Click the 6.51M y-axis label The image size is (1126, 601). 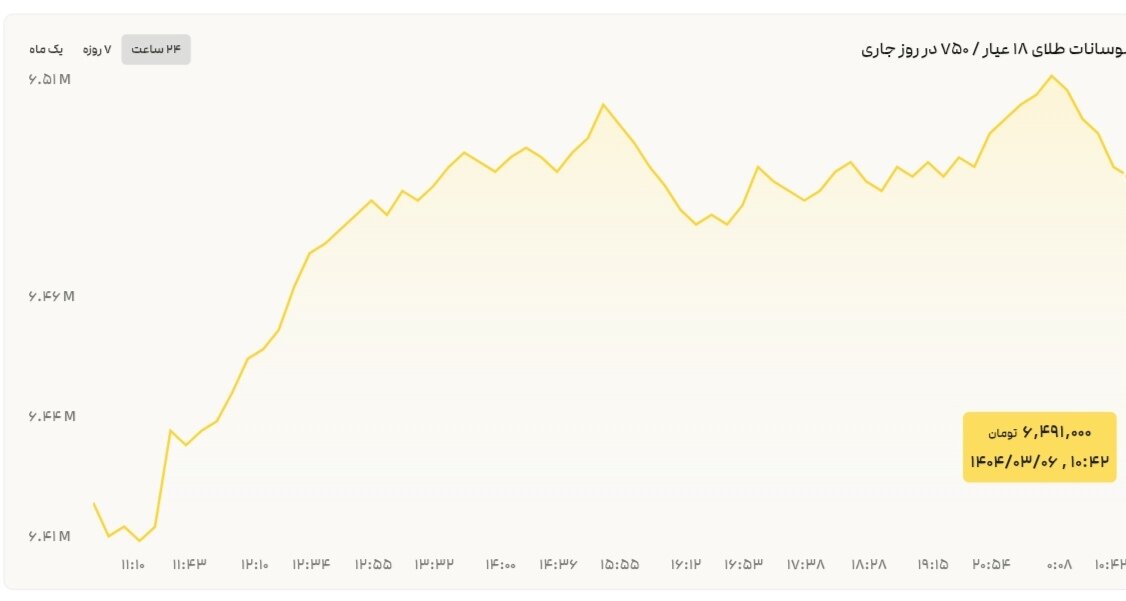click(x=50, y=79)
